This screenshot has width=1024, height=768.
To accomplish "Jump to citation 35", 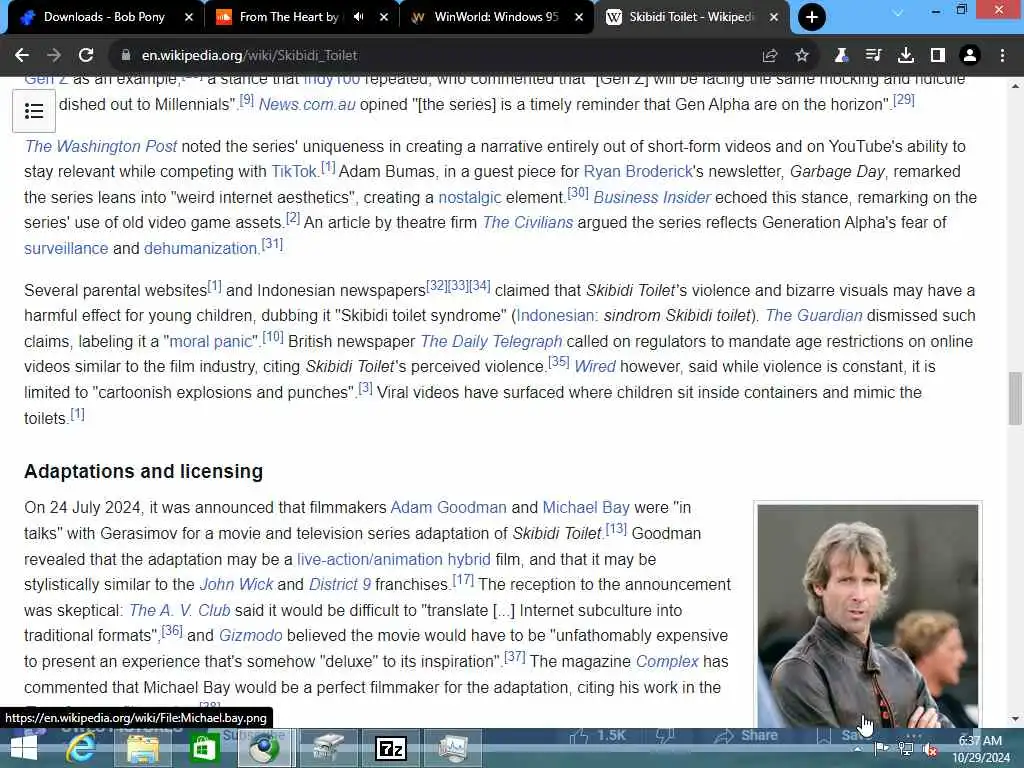I will (x=558, y=362).
